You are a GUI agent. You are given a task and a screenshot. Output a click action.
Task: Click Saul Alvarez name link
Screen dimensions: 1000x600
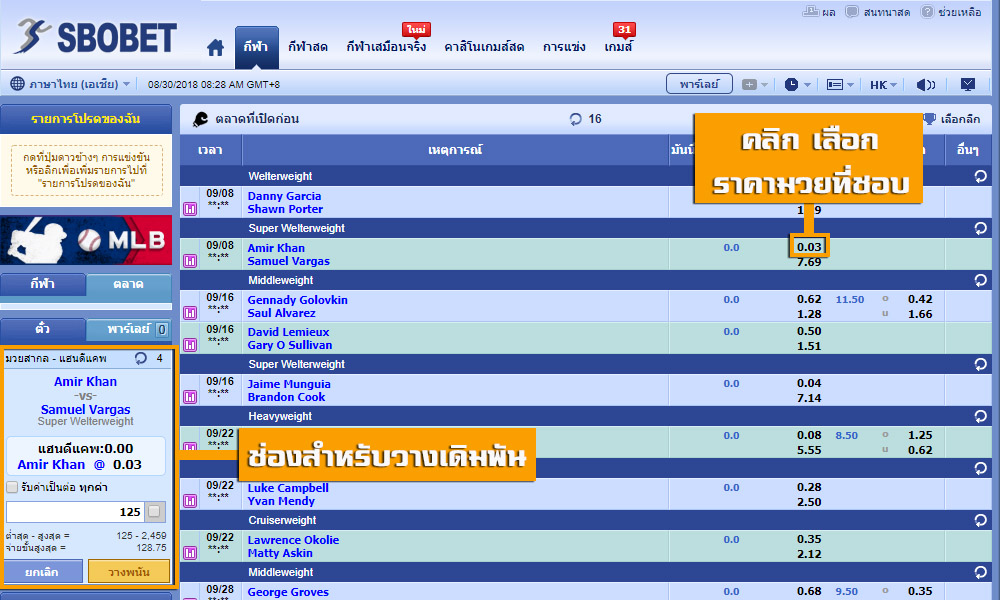point(281,313)
